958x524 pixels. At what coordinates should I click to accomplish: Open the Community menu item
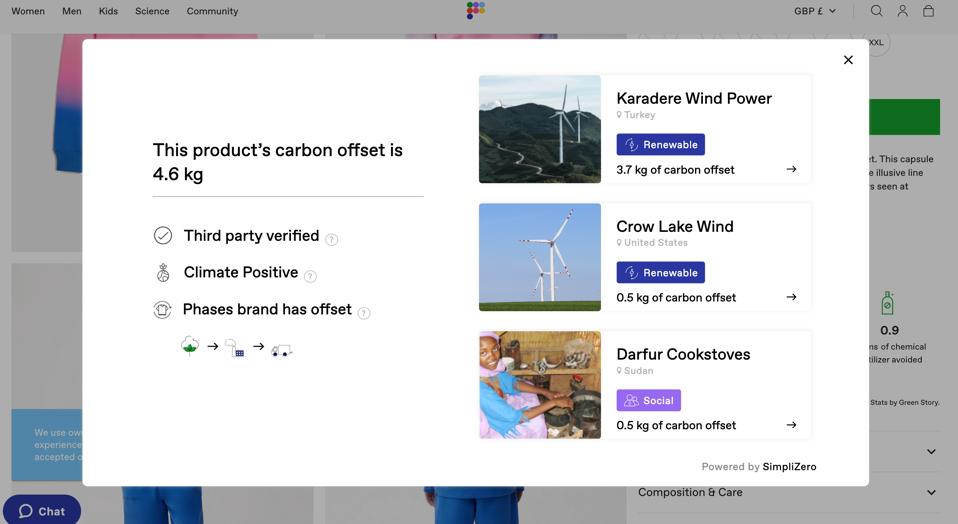coord(212,11)
